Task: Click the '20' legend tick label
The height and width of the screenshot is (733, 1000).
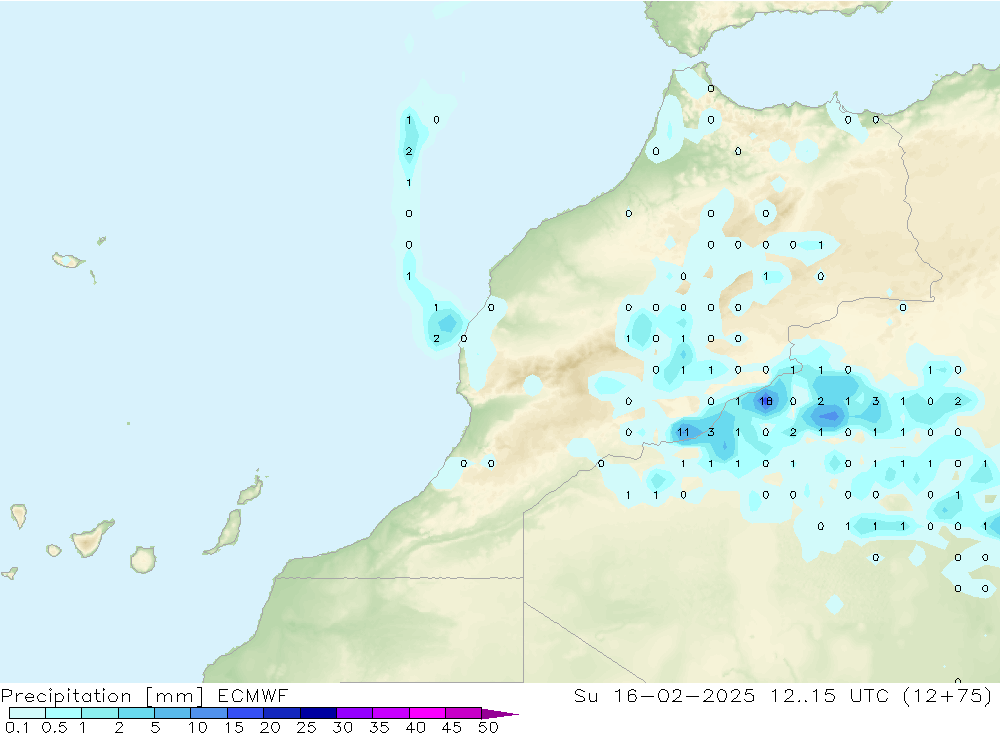Action: tap(270, 727)
